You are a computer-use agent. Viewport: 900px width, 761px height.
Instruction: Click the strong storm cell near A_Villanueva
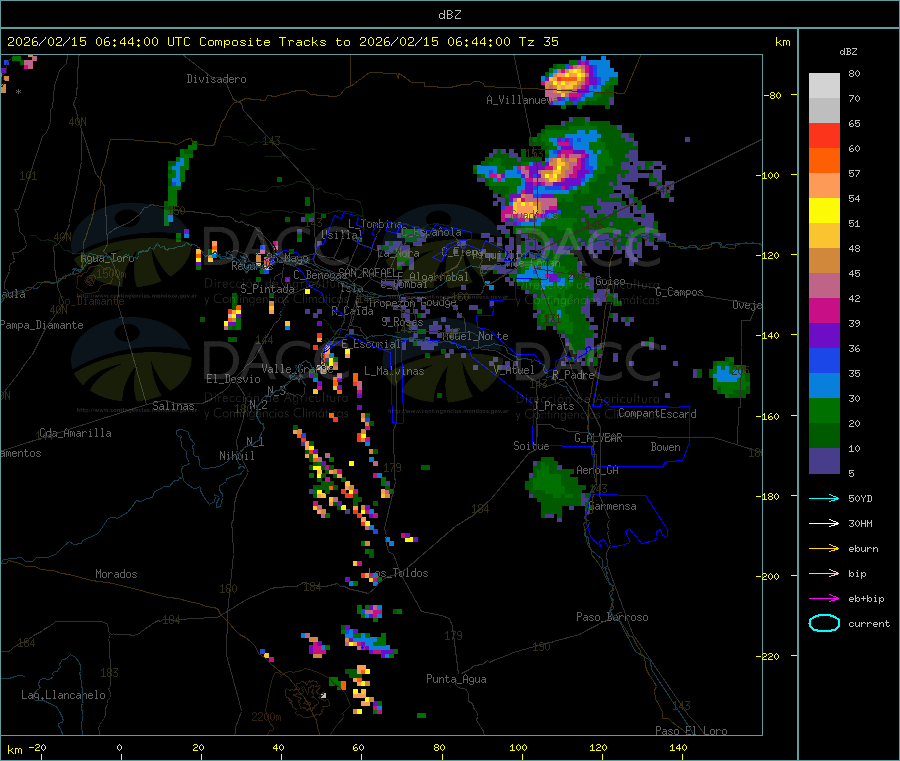[579, 81]
